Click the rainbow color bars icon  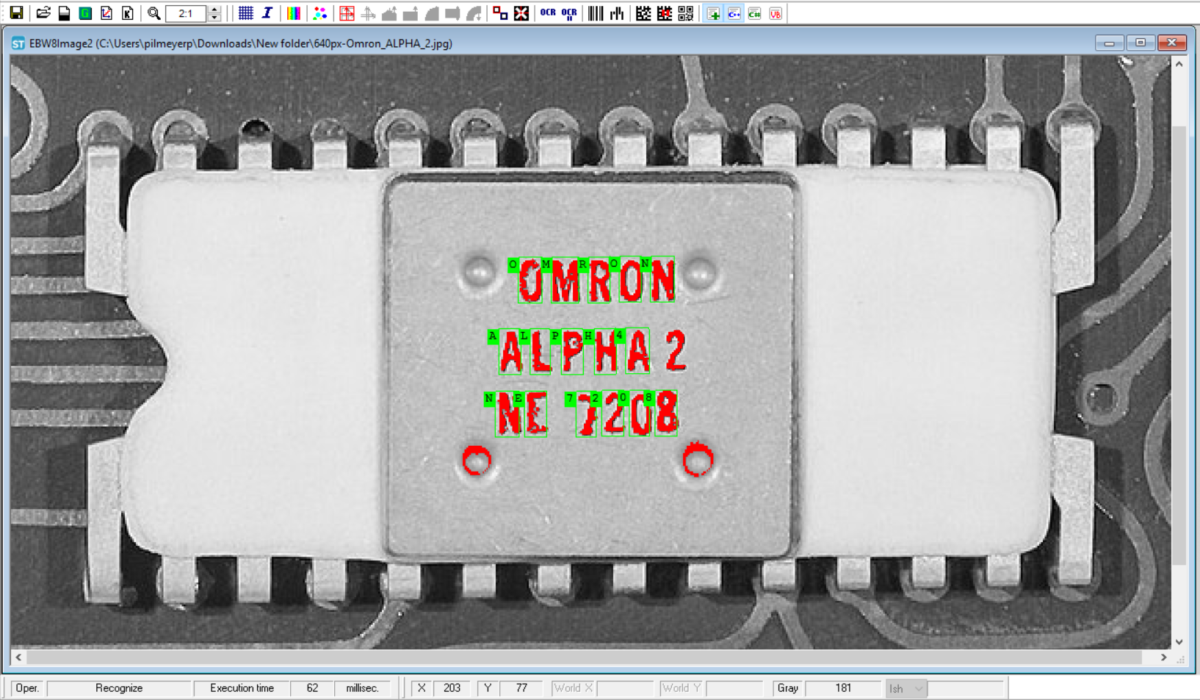tap(294, 13)
